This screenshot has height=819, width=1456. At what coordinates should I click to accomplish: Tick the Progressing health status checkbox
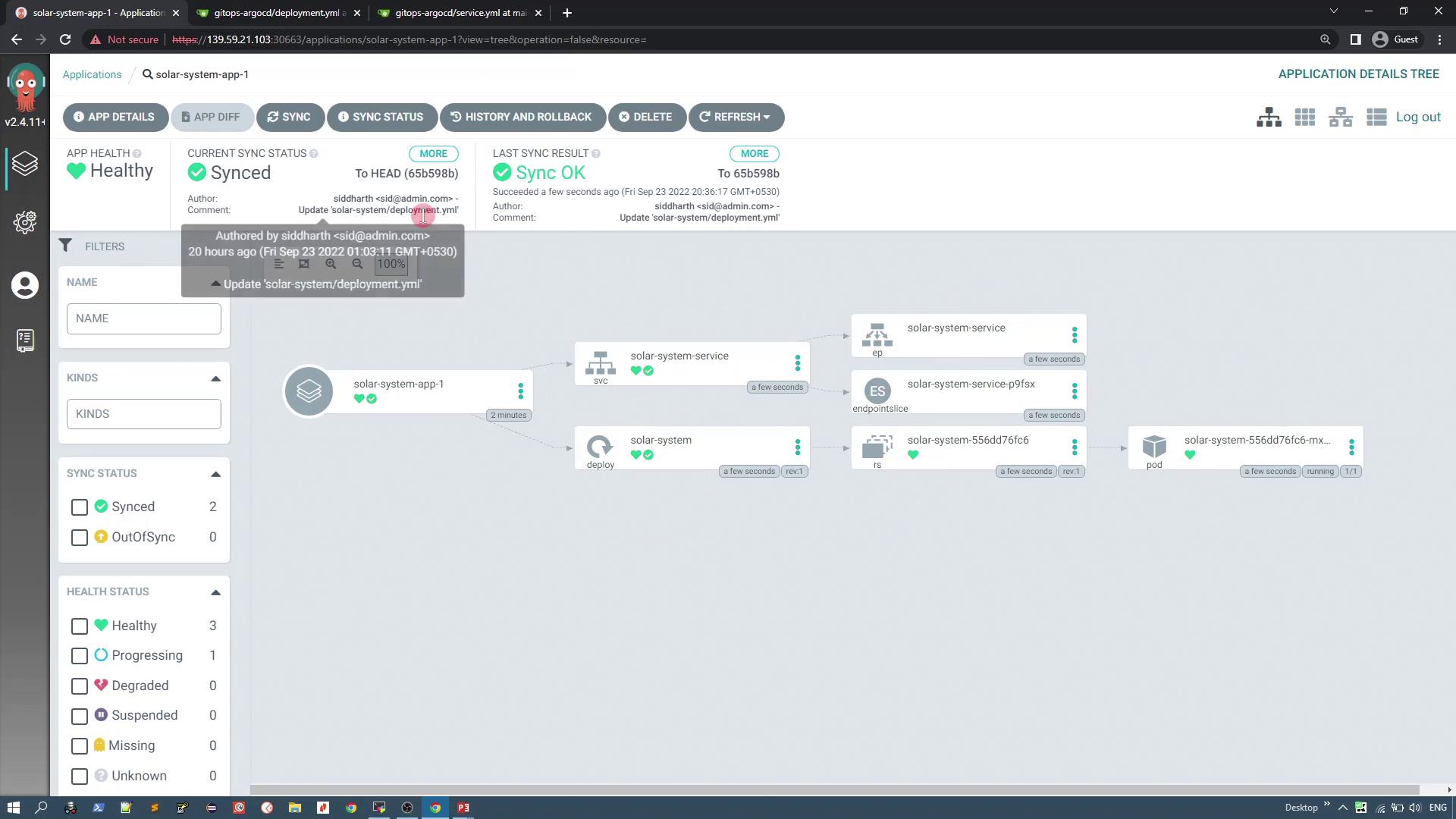(80, 656)
